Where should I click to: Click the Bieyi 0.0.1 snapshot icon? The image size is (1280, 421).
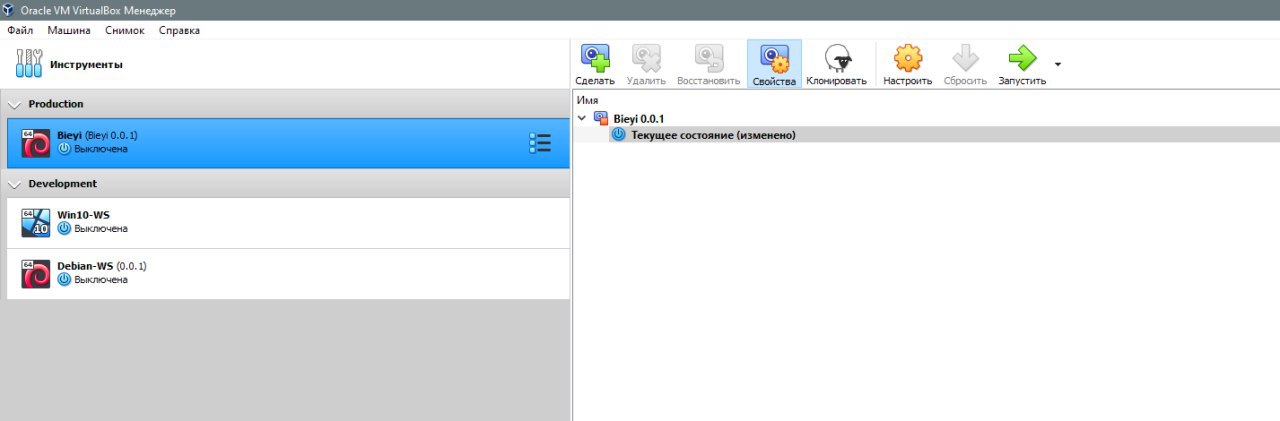tap(601, 118)
